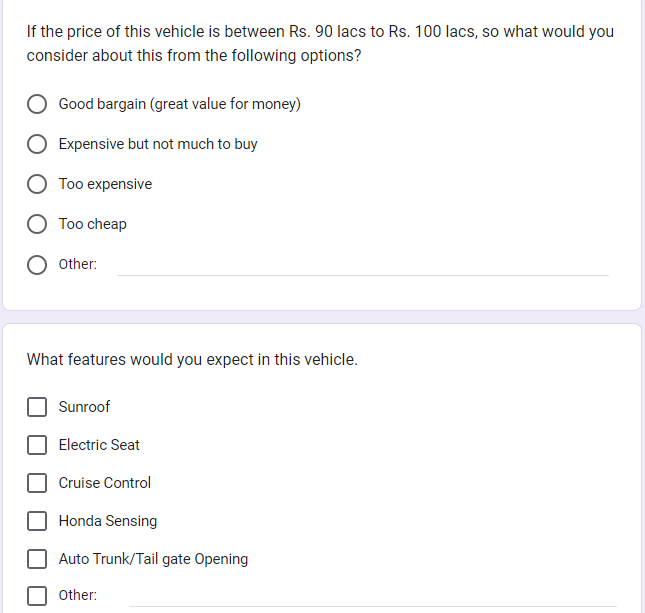
Task: Focus the Other text field in price question
Action: [363, 265]
